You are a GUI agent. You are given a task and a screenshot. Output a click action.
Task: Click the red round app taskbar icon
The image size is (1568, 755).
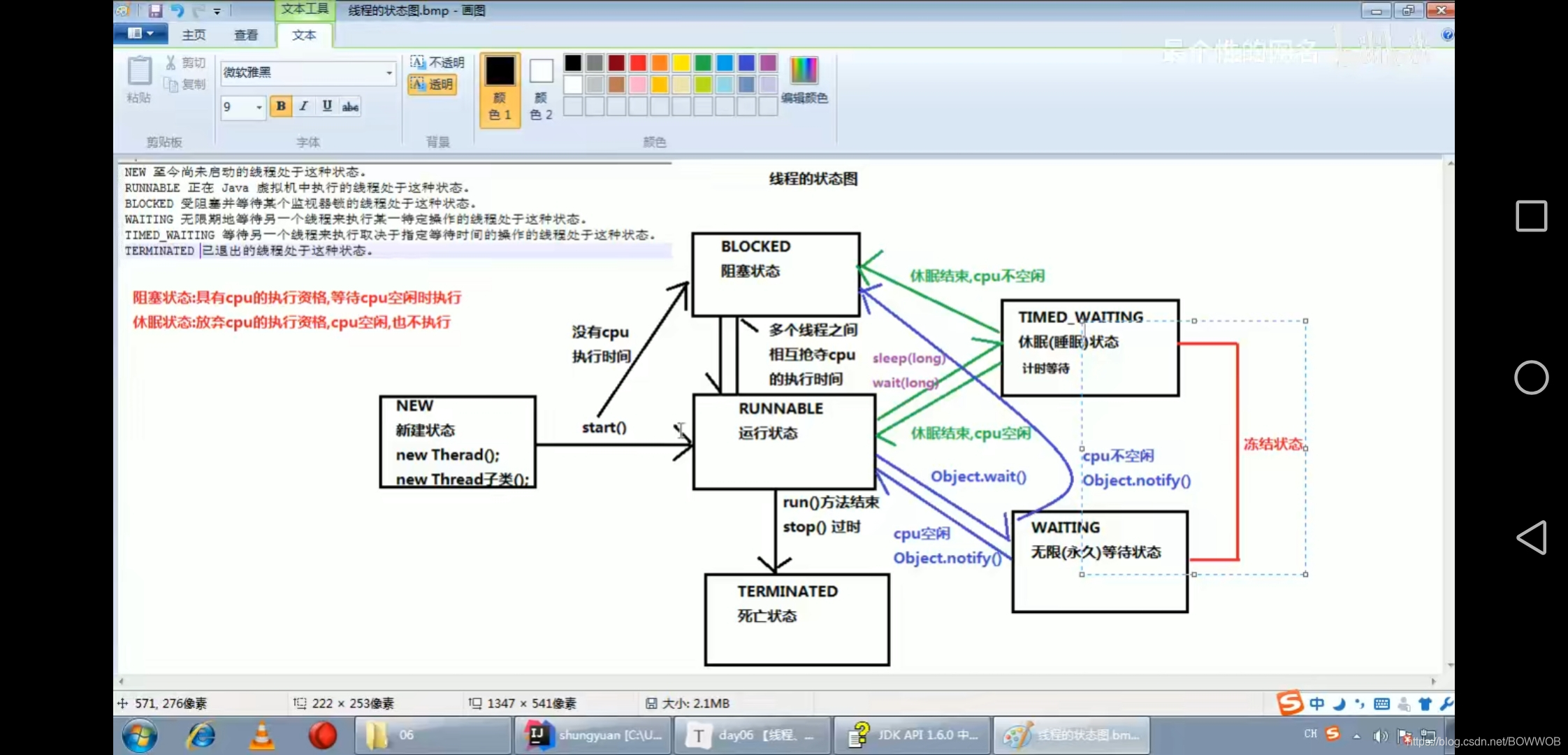[323, 735]
